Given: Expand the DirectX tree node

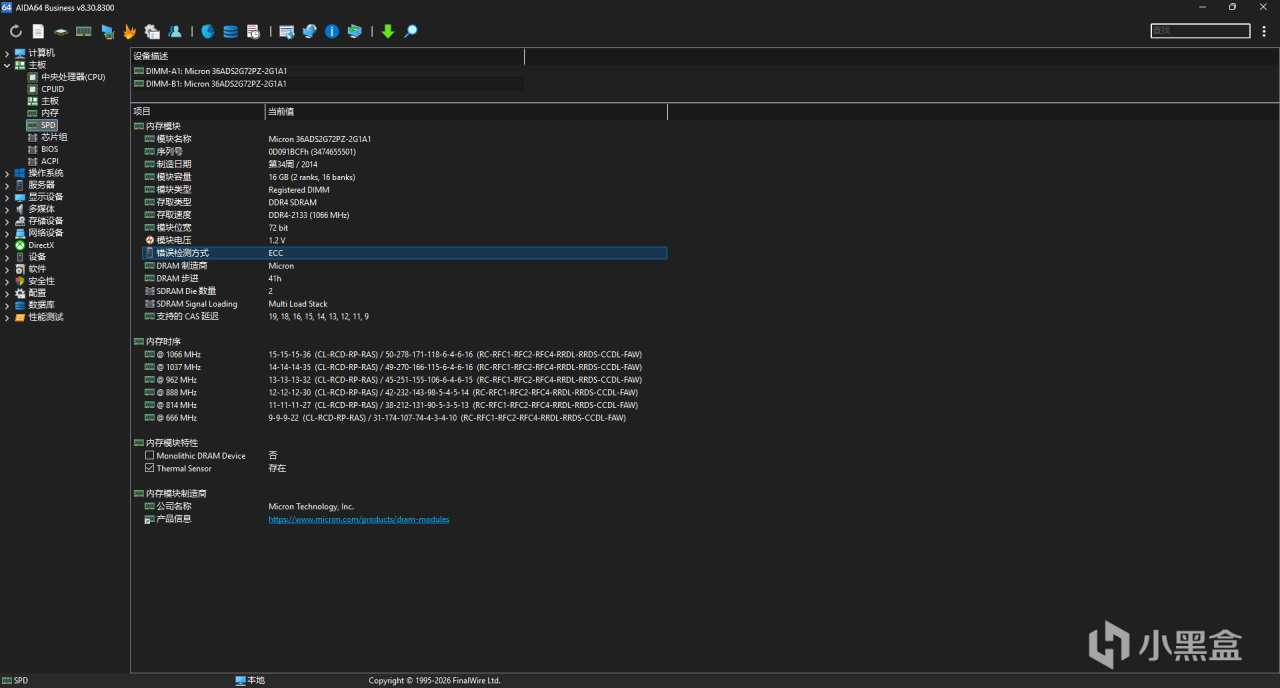Looking at the screenshot, I should click(x=7, y=245).
